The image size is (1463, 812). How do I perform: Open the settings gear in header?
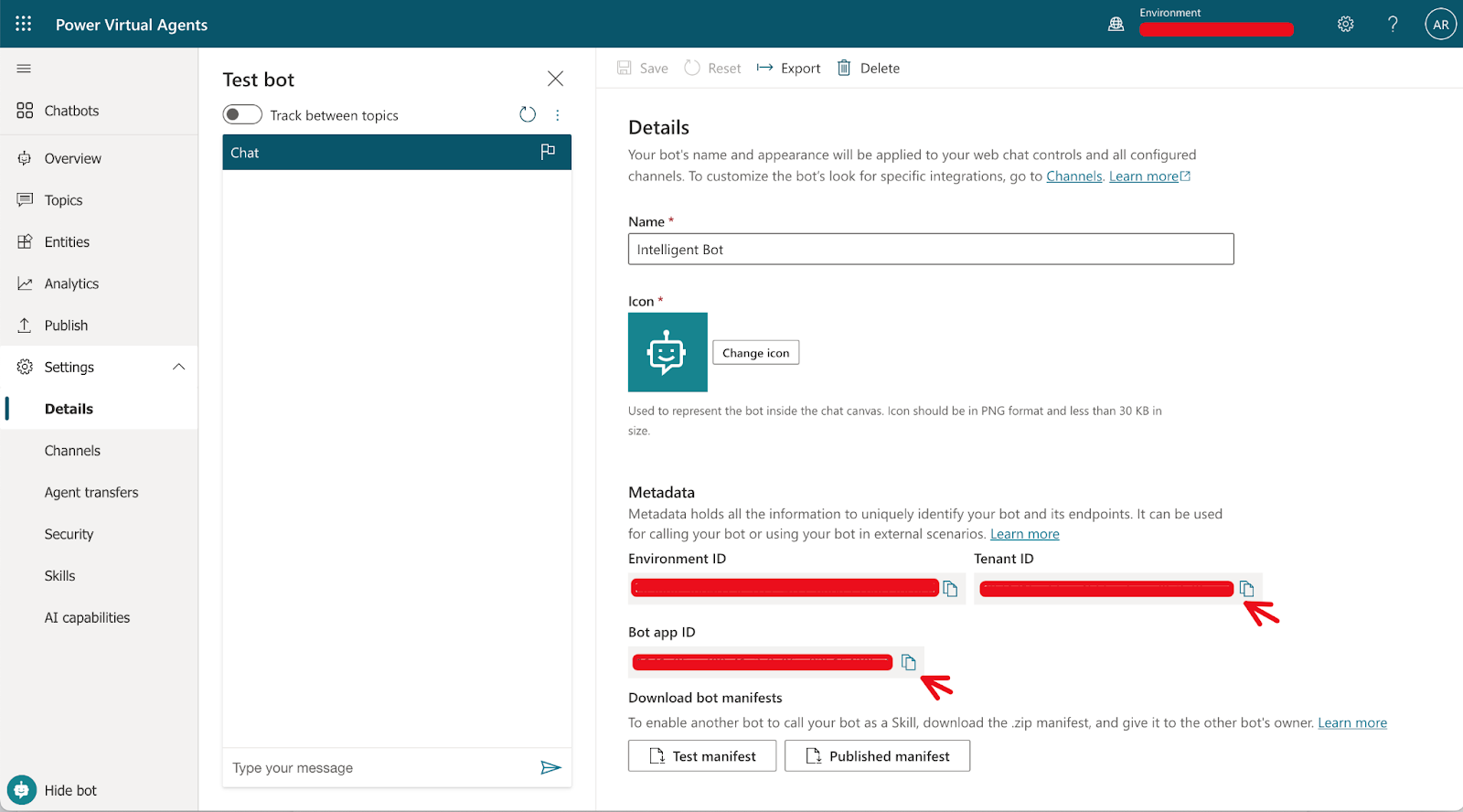[x=1345, y=25]
